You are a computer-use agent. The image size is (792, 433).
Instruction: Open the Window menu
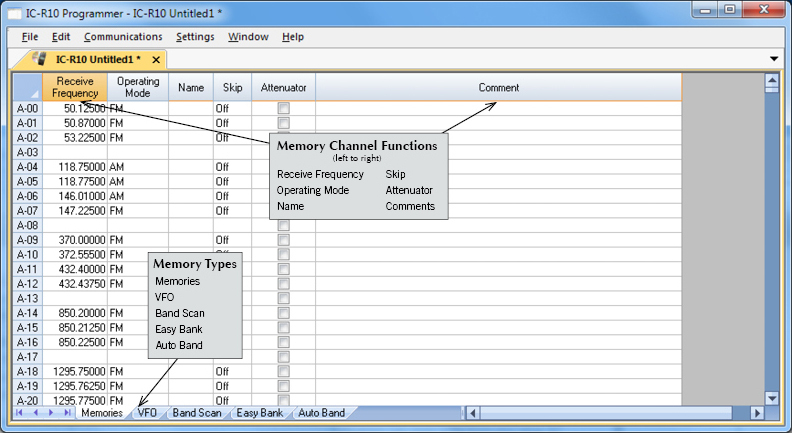click(x=248, y=37)
